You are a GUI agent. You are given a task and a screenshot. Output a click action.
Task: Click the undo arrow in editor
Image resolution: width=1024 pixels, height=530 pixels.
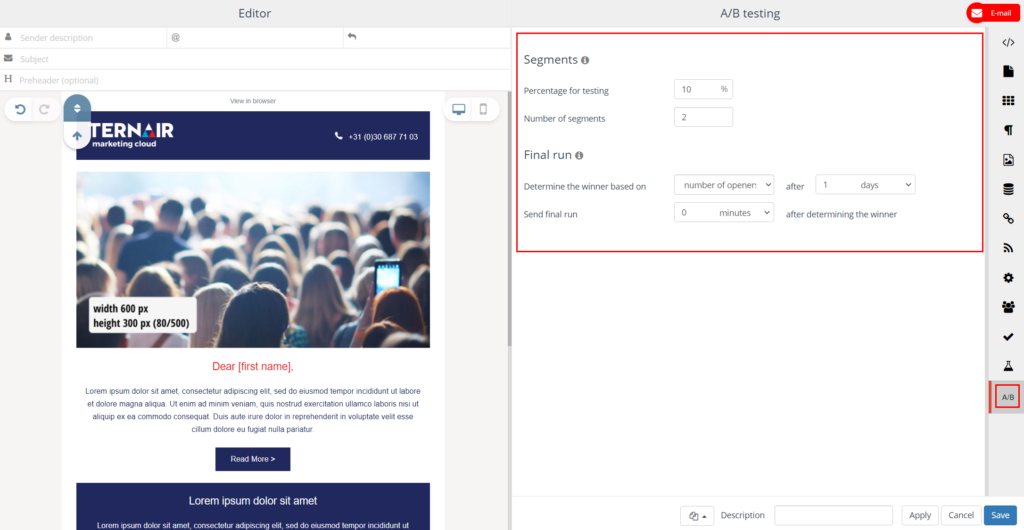tap(20, 110)
